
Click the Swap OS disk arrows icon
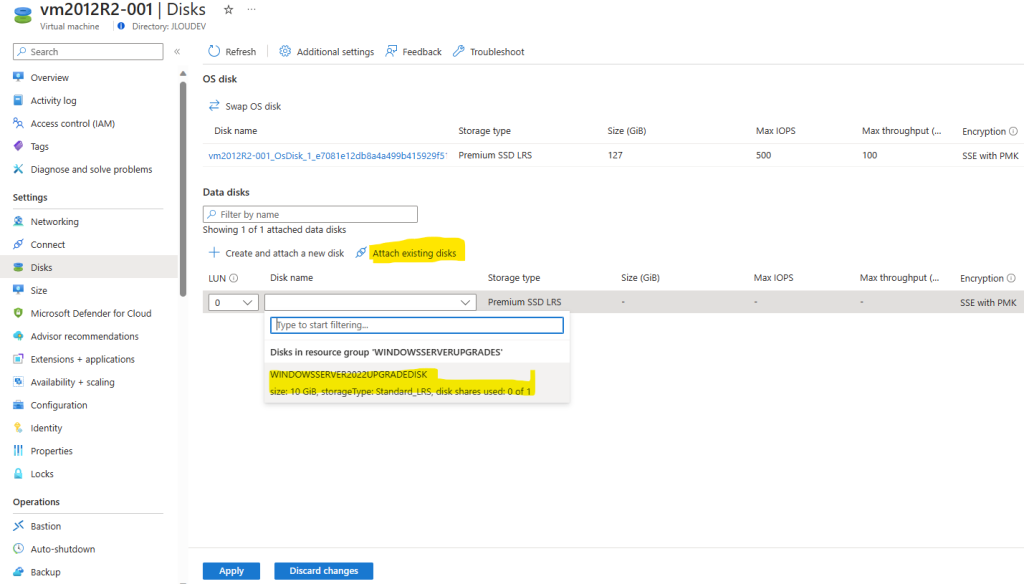(x=214, y=105)
